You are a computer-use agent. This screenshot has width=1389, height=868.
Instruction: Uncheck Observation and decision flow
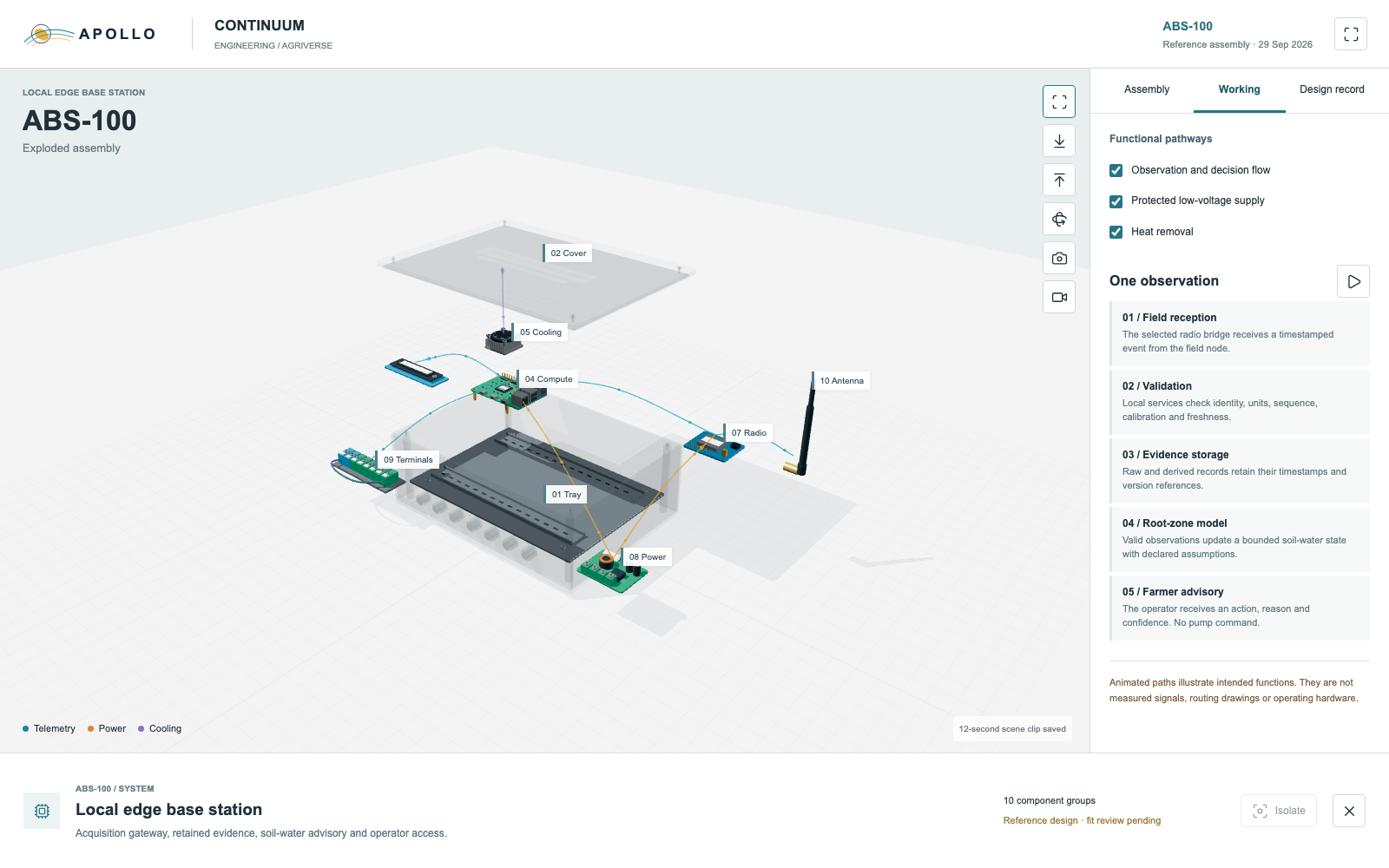tap(1116, 170)
